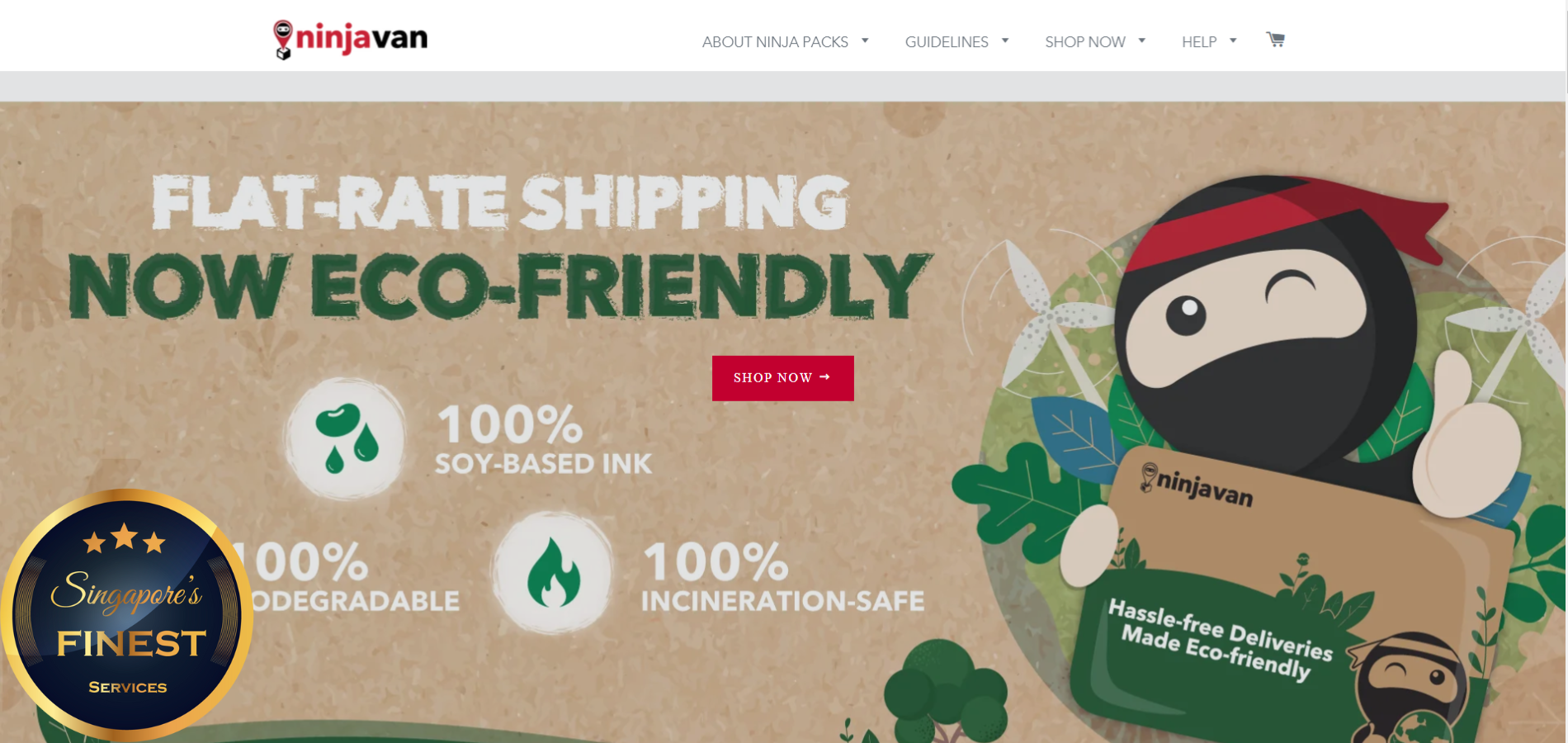Viewport: 1568px width, 743px height.
Task: Click the Ninja Van logo
Action: click(351, 40)
